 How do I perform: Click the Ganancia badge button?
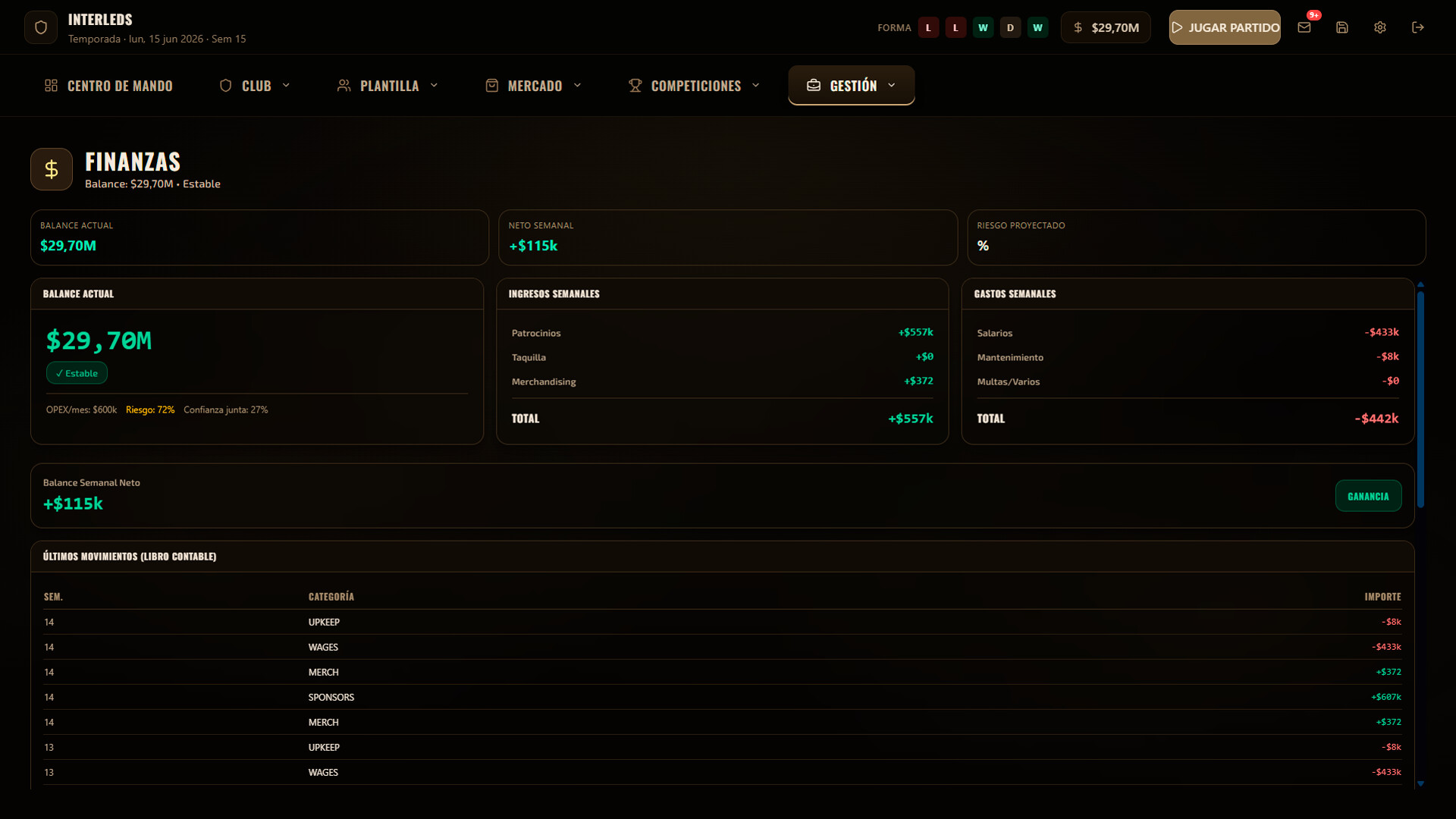(x=1368, y=496)
